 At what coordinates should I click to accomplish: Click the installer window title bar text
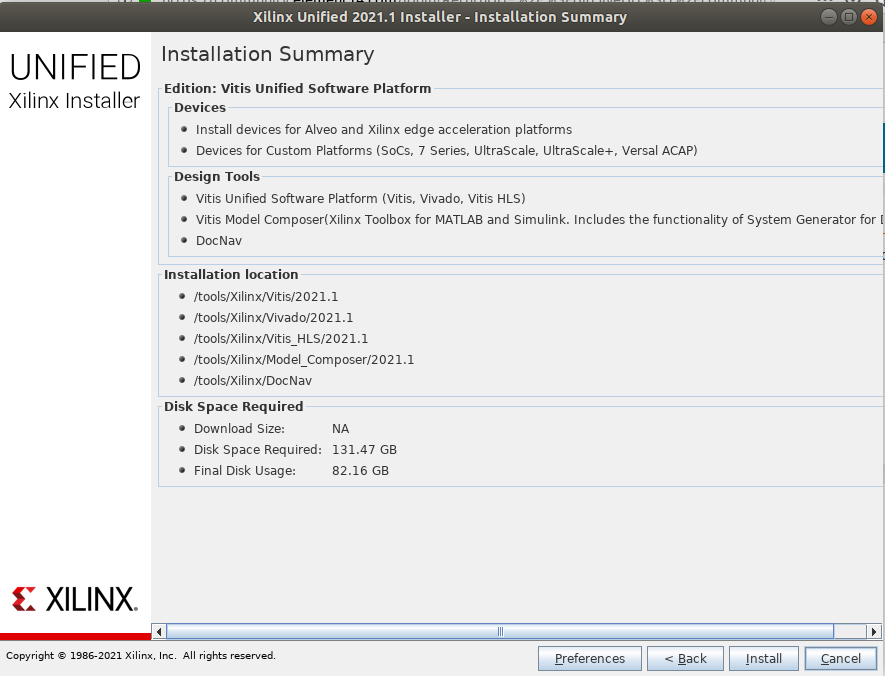pyautogui.click(x=440, y=17)
